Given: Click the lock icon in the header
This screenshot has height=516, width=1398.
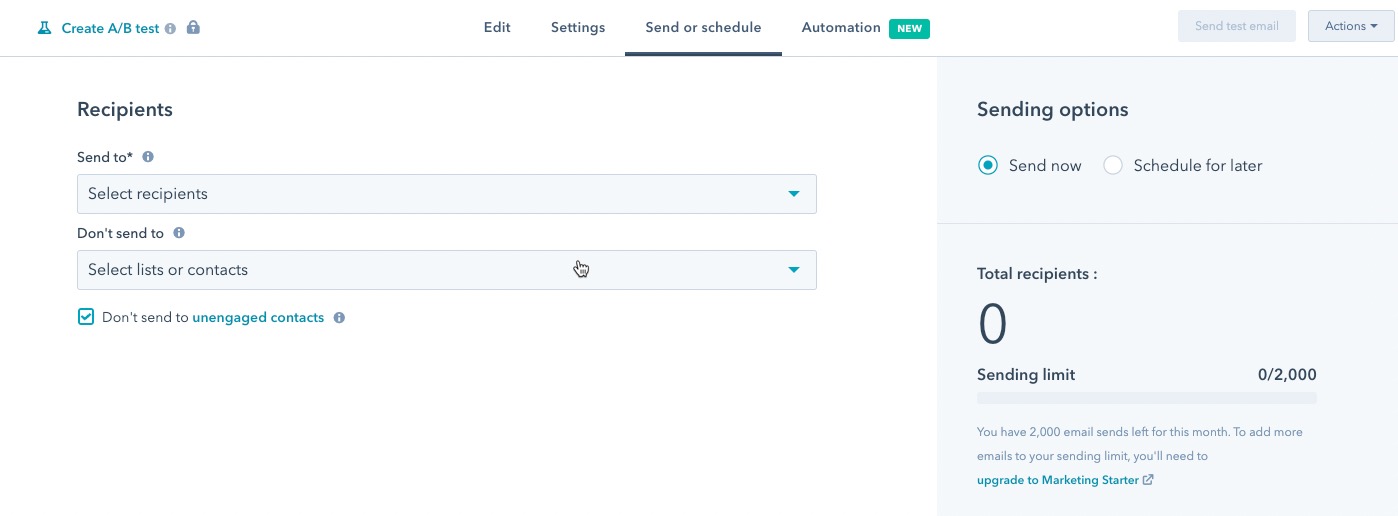Looking at the screenshot, I should [x=193, y=28].
